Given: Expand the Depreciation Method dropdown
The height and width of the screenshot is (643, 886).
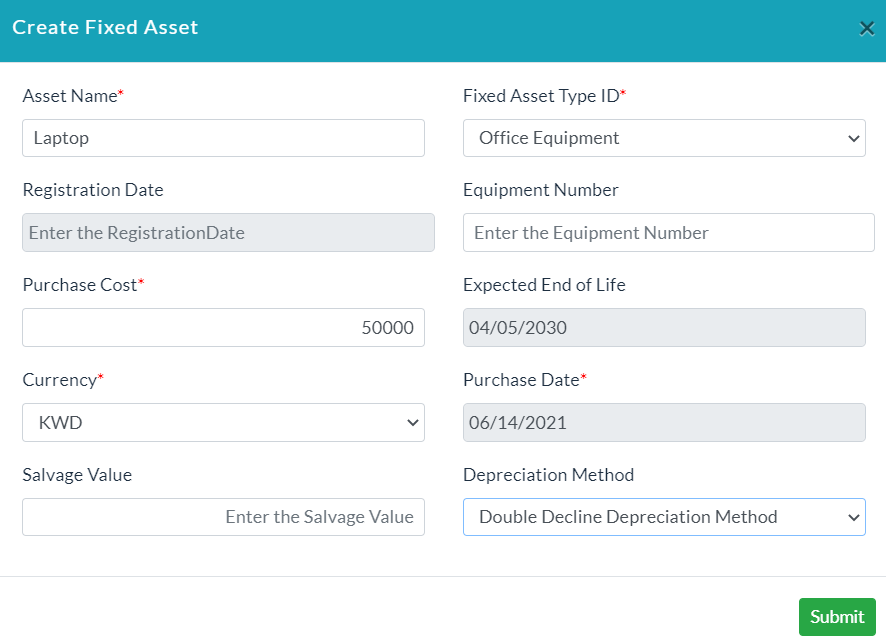Looking at the screenshot, I should pos(664,516).
